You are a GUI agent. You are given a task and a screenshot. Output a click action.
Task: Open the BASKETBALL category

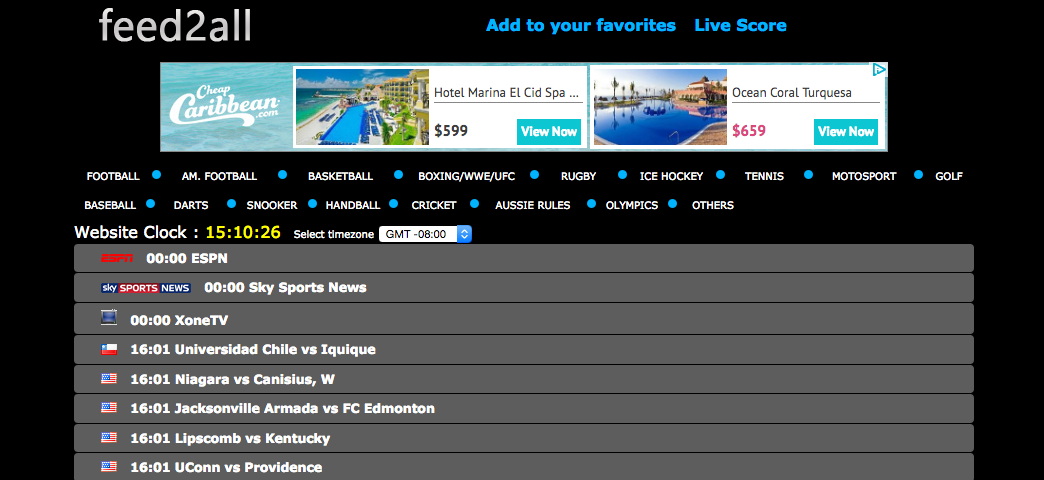(340, 176)
